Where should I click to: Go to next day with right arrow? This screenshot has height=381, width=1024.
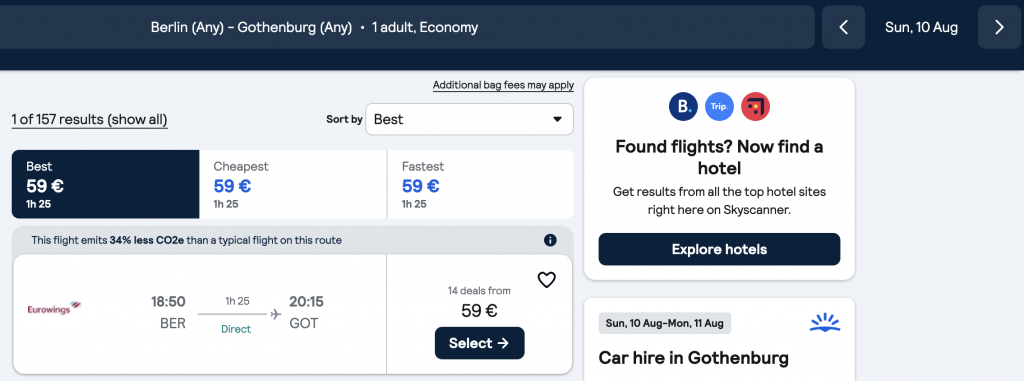coord(999,27)
